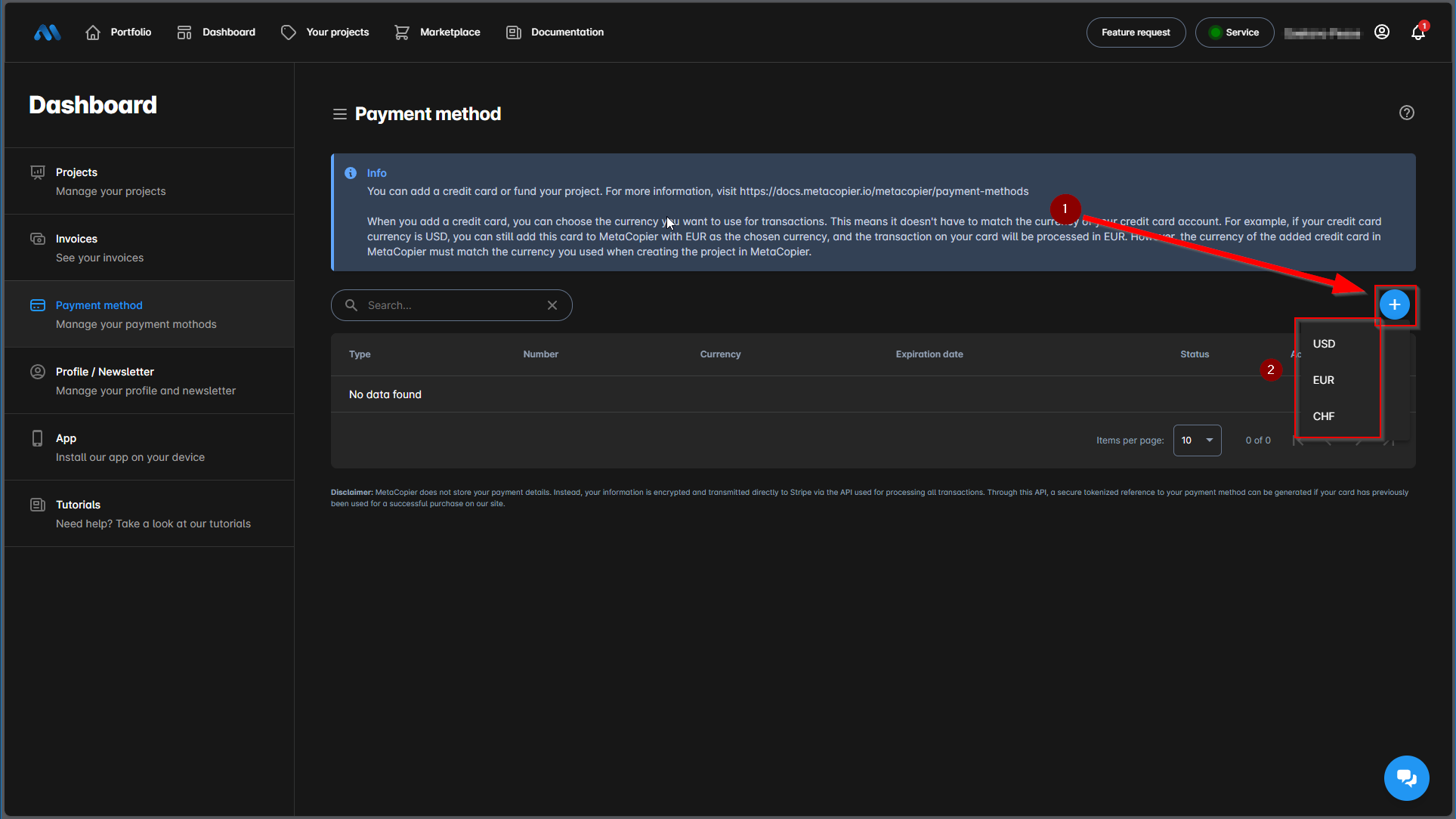The width and height of the screenshot is (1456, 819).
Task: Click the Service status button
Action: coord(1234,32)
